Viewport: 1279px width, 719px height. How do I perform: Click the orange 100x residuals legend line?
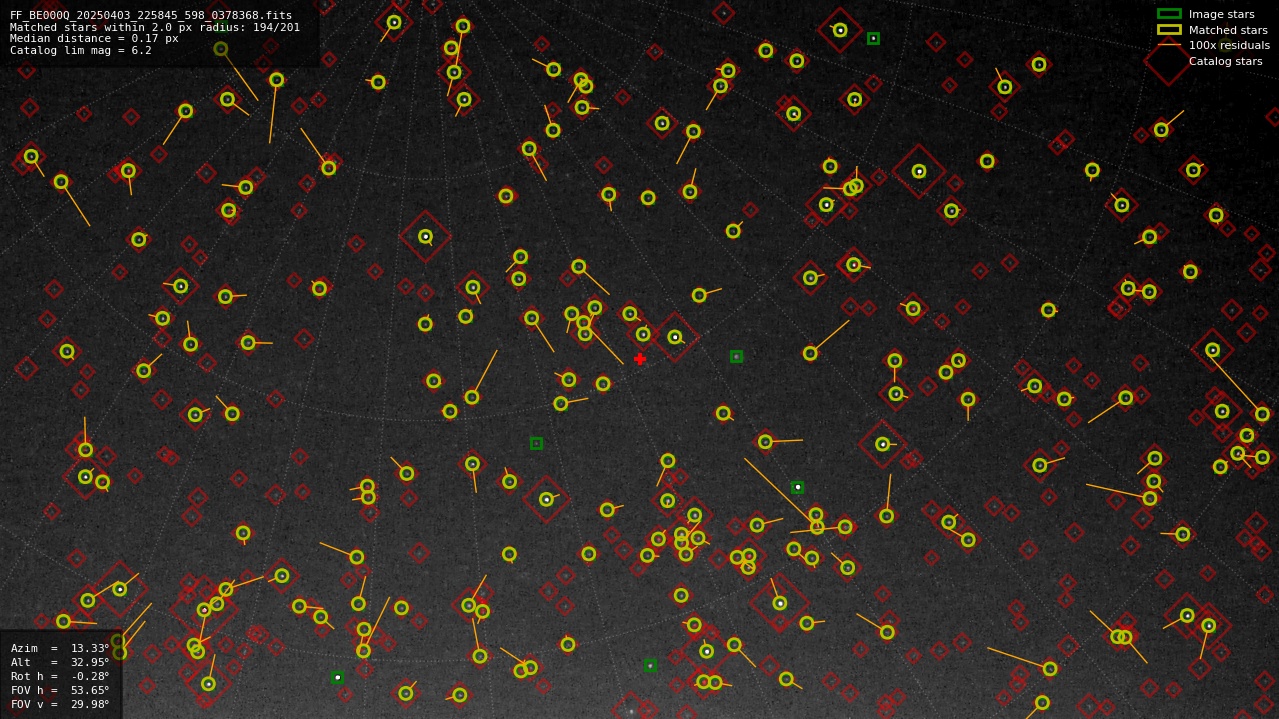click(1169, 46)
